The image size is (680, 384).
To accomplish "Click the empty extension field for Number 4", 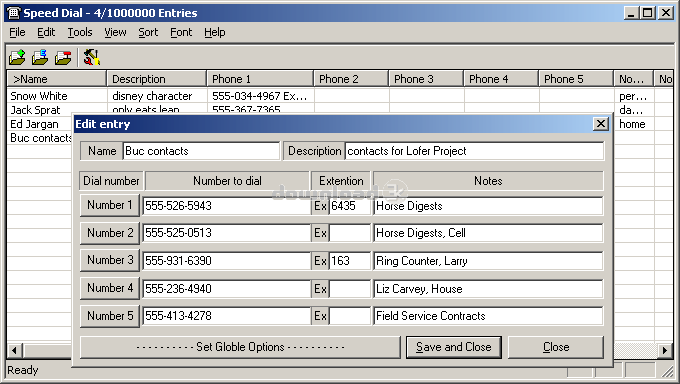I will point(350,289).
